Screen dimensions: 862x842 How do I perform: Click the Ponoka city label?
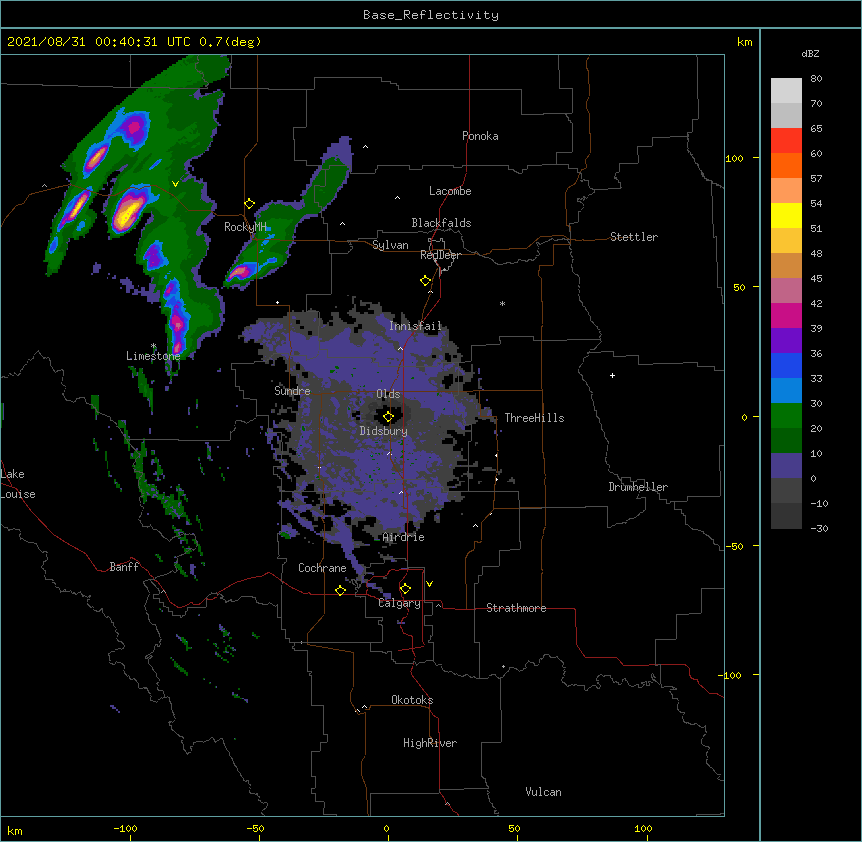(480, 136)
